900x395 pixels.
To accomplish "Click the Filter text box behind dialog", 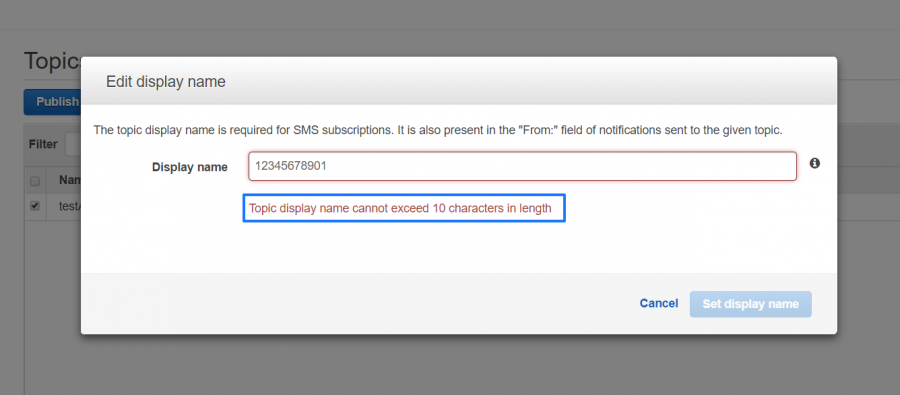I will tap(73, 144).
